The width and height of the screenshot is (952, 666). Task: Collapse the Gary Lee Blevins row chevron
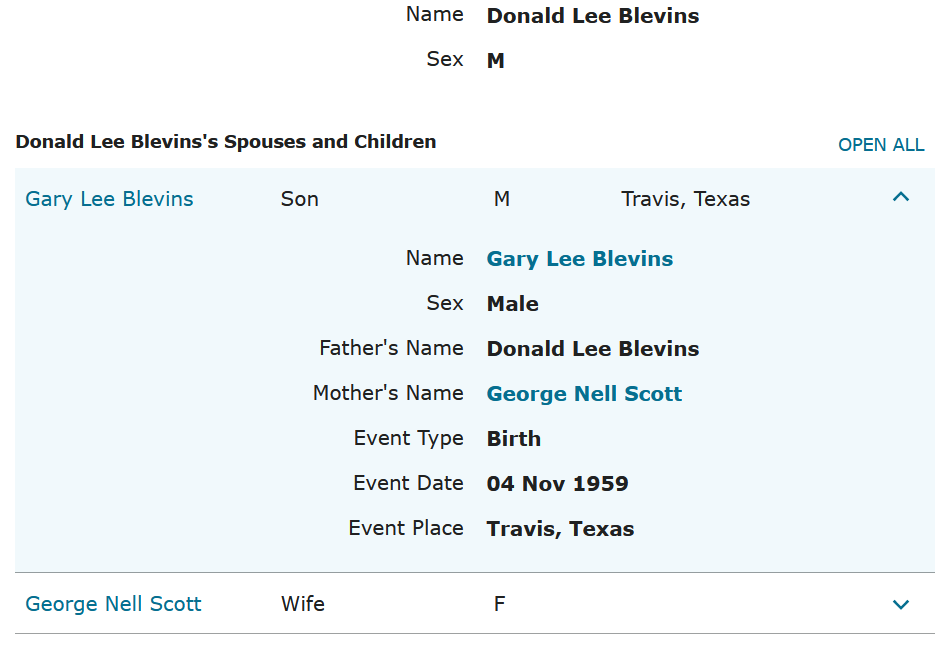click(901, 198)
